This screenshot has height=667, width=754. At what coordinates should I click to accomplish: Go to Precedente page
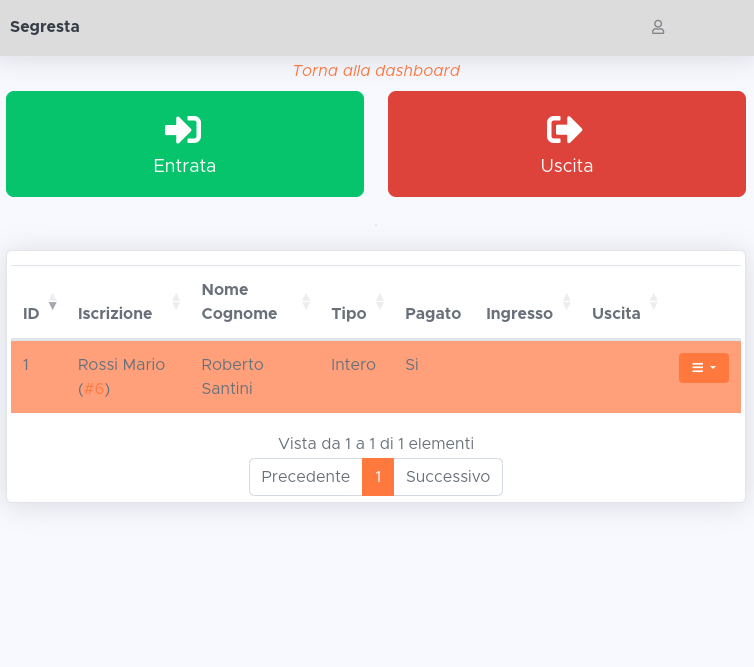pos(305,477)
